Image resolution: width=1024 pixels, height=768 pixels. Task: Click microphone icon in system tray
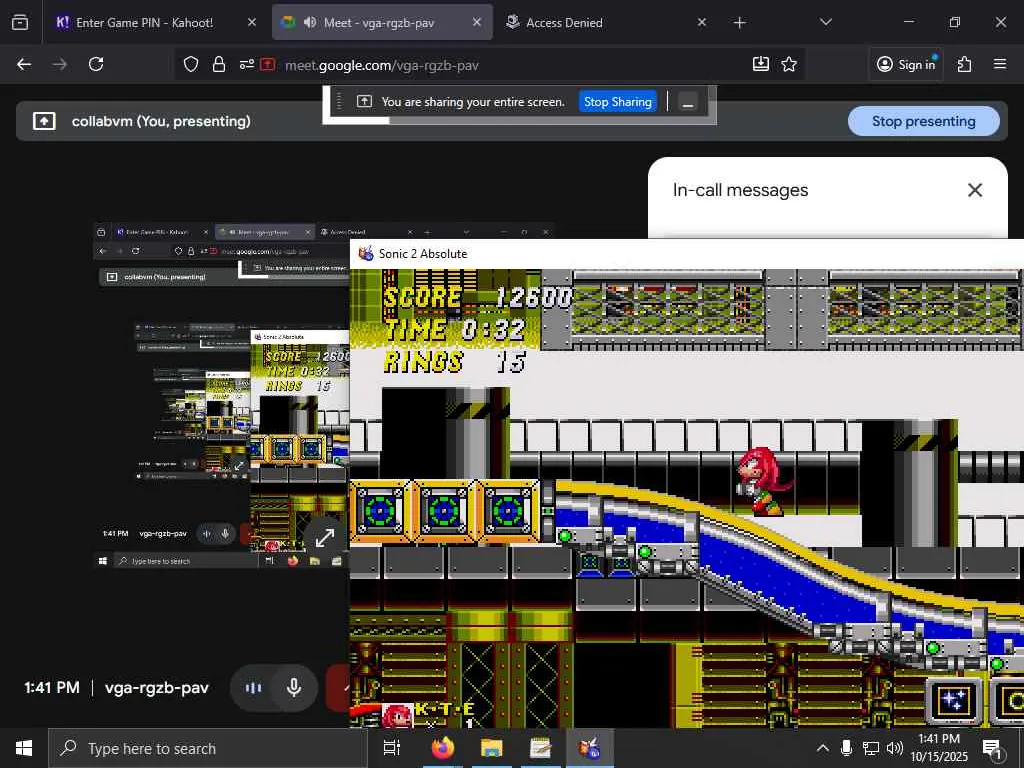click(846, 748)
